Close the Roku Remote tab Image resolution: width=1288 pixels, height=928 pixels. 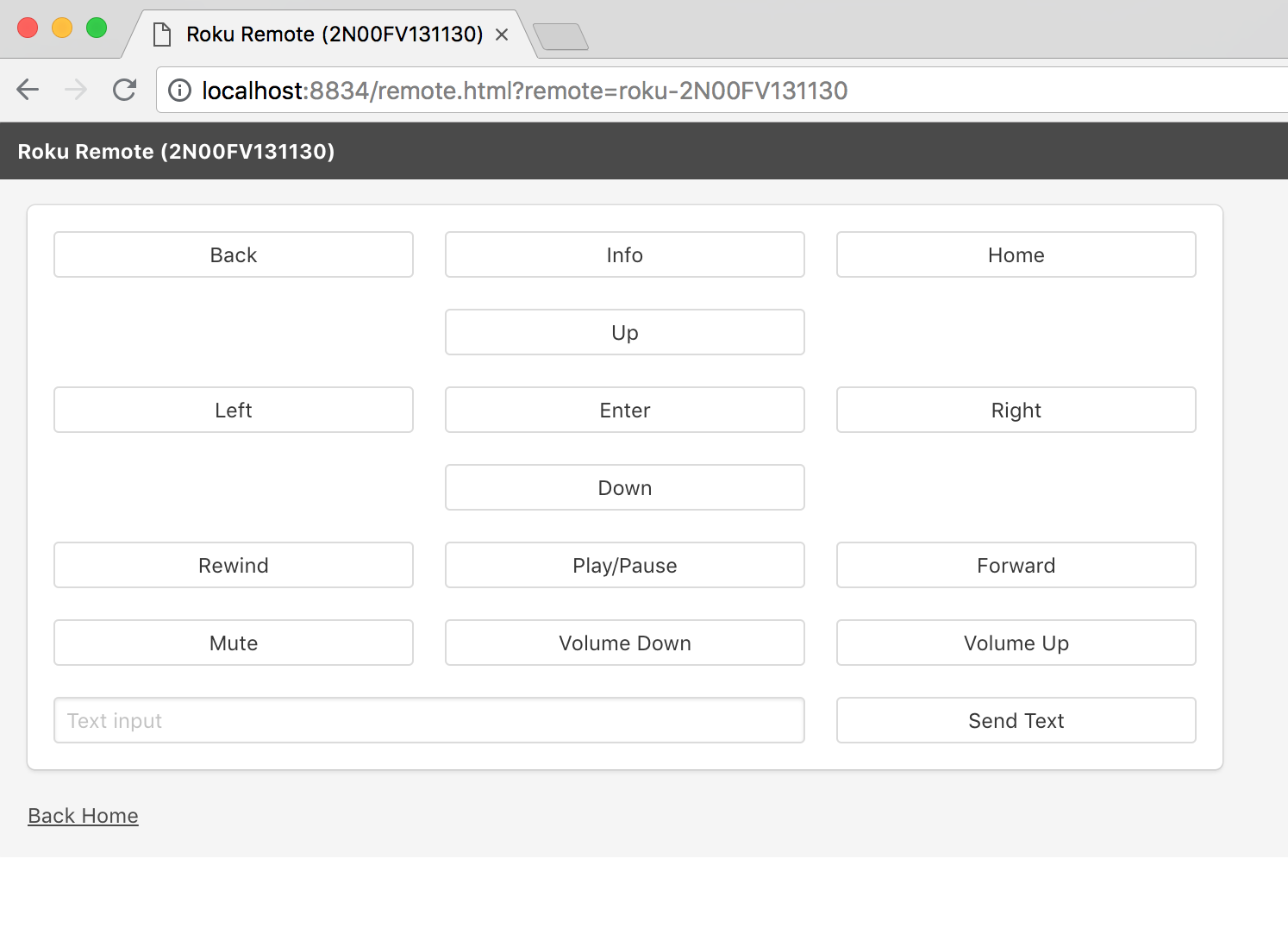coord(502,34)
